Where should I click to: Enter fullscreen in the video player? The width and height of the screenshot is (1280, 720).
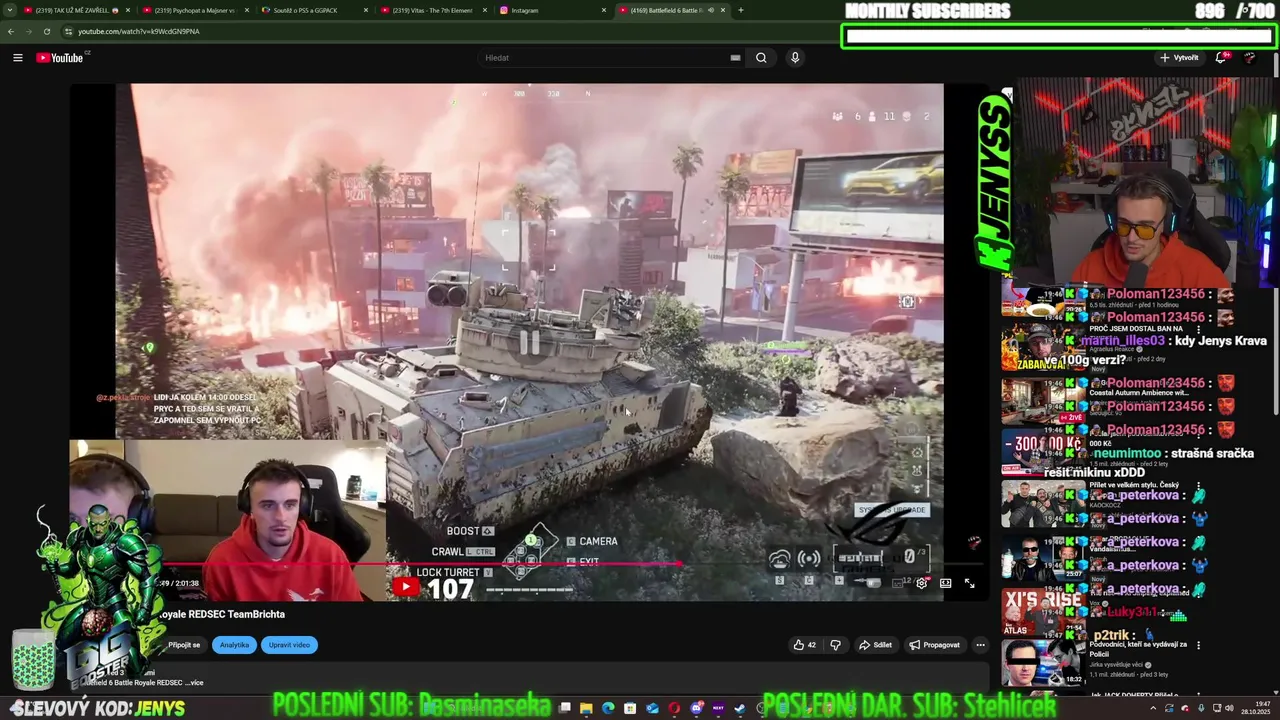click(970, 583)
